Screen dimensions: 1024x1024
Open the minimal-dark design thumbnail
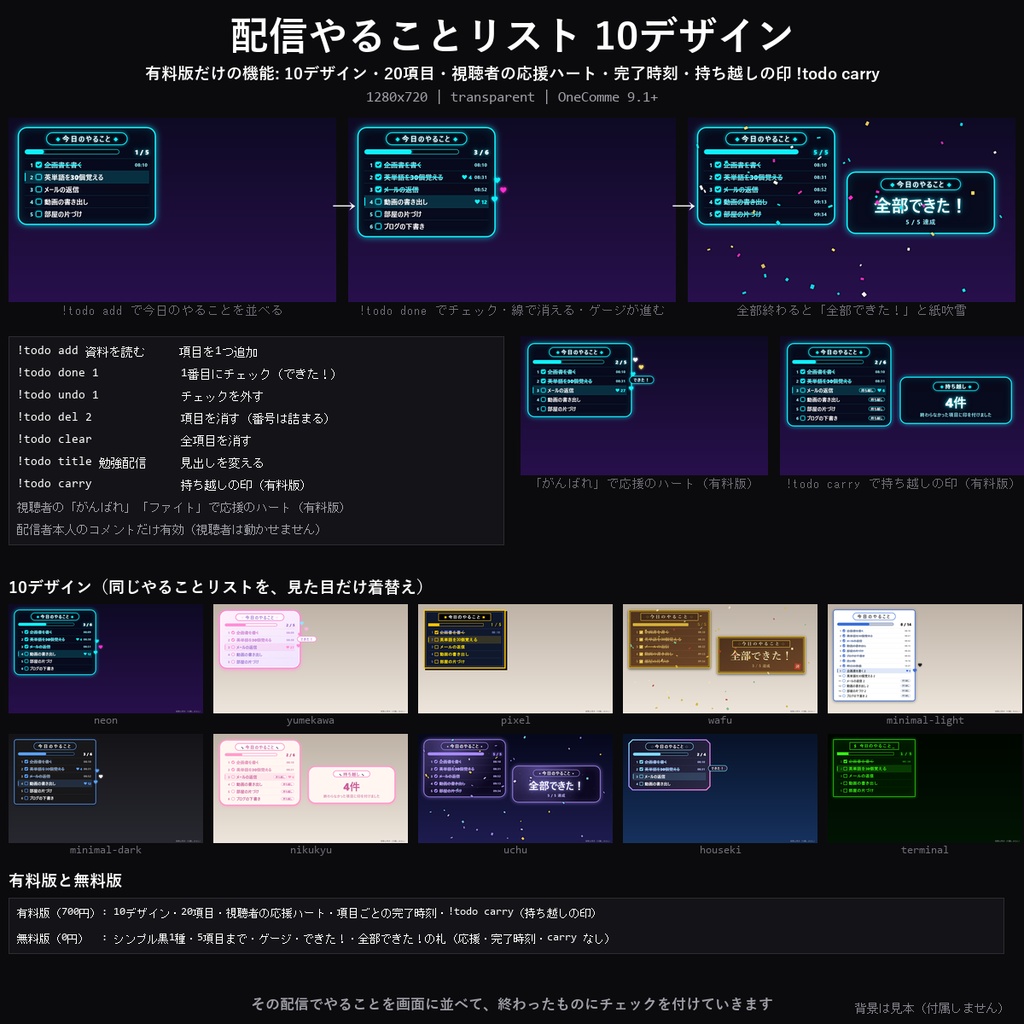(x=106, y=788)
